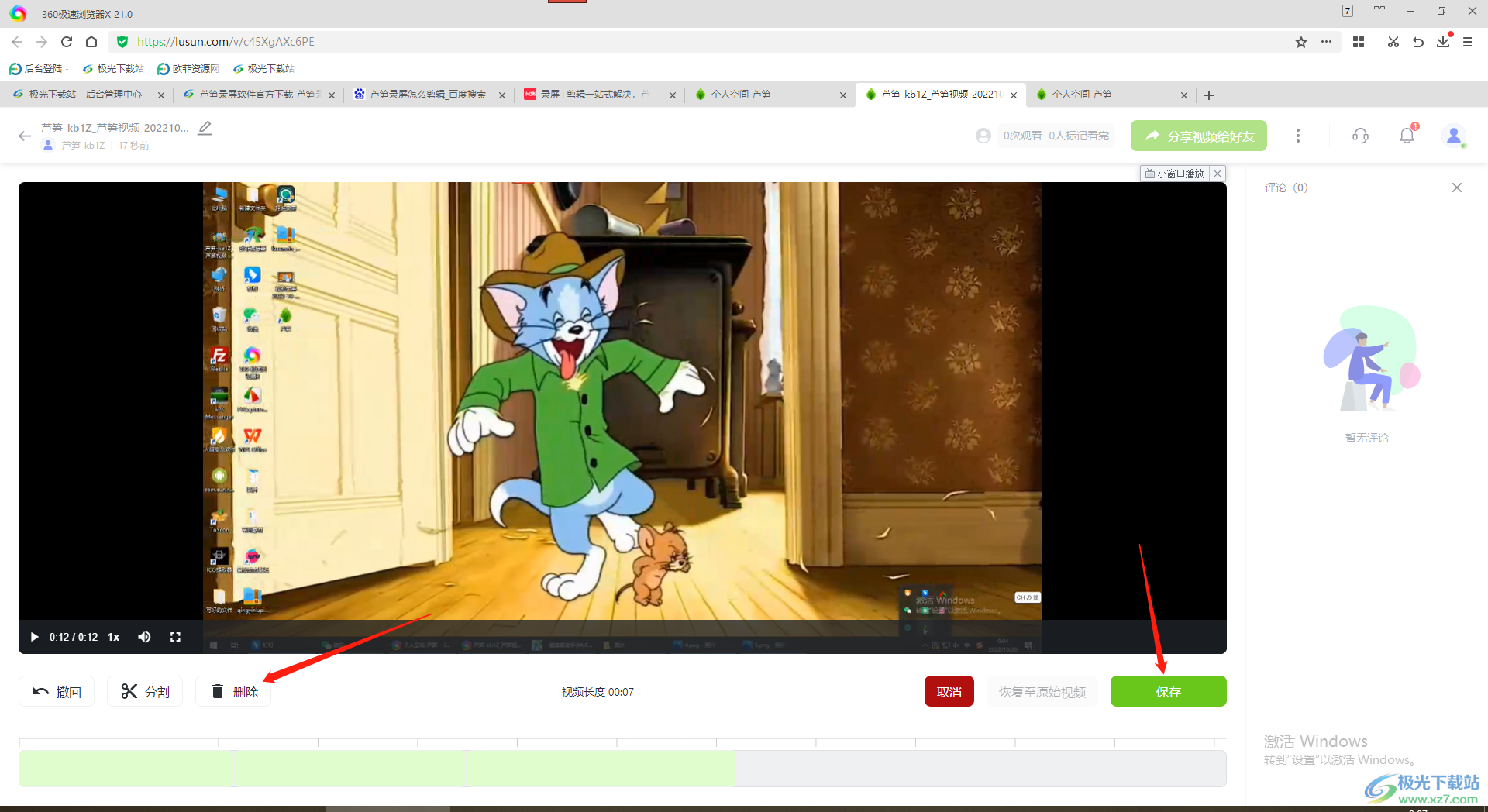Click 恢复至原始视频 restore button
Screen dimensions: 1488x812
[1042, 691]
